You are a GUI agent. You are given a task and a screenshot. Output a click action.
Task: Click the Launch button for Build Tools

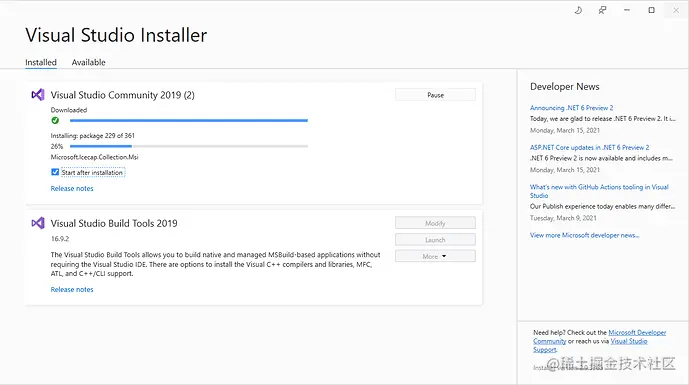pos(435,240)
